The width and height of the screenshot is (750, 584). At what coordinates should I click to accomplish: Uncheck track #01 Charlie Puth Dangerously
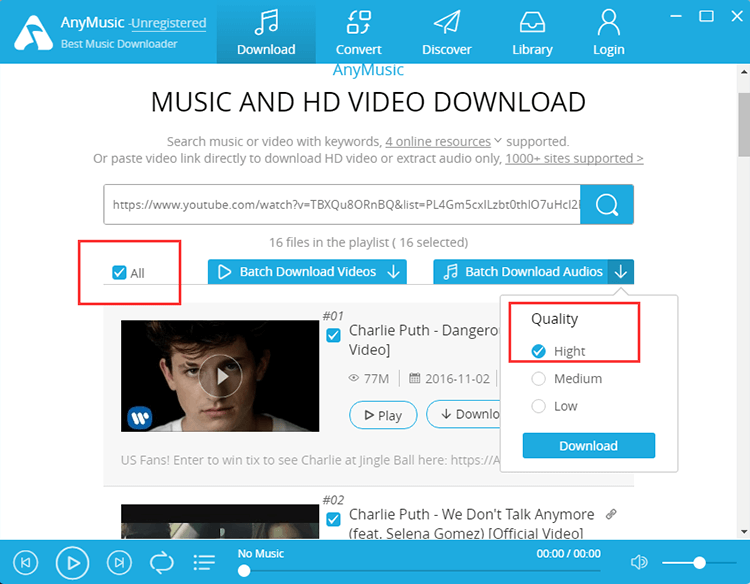tap(333, 335)
